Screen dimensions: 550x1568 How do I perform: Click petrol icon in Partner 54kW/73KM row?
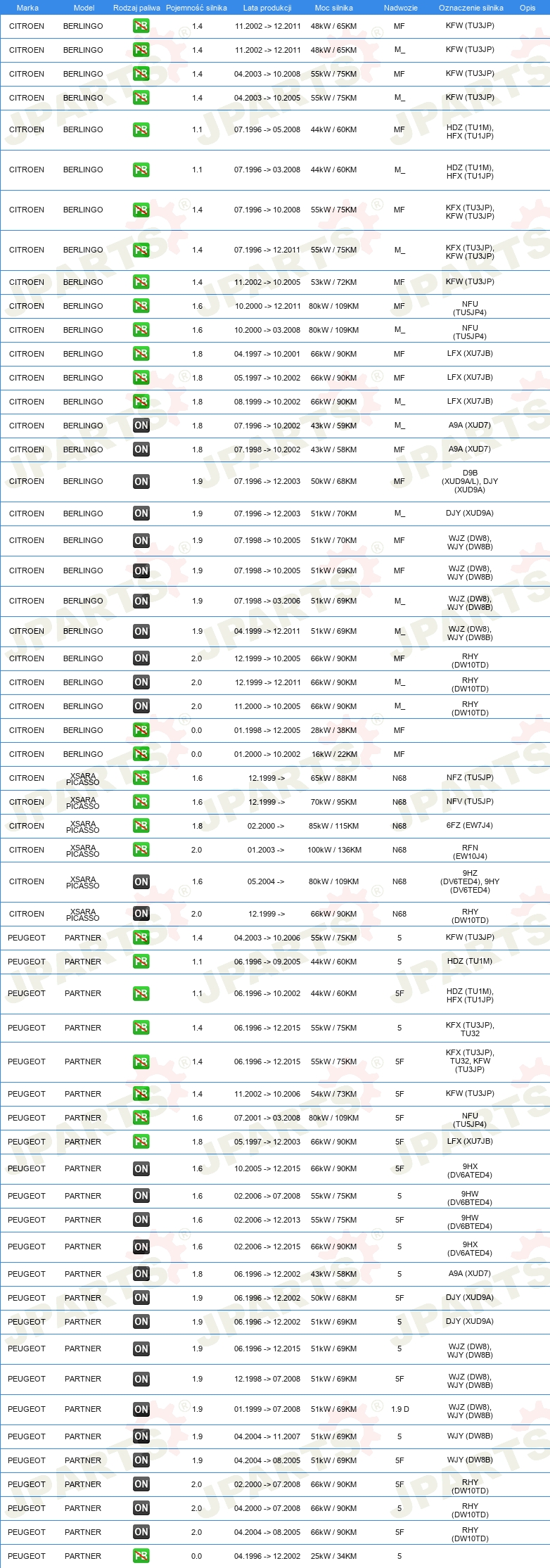click(141, 1094)
